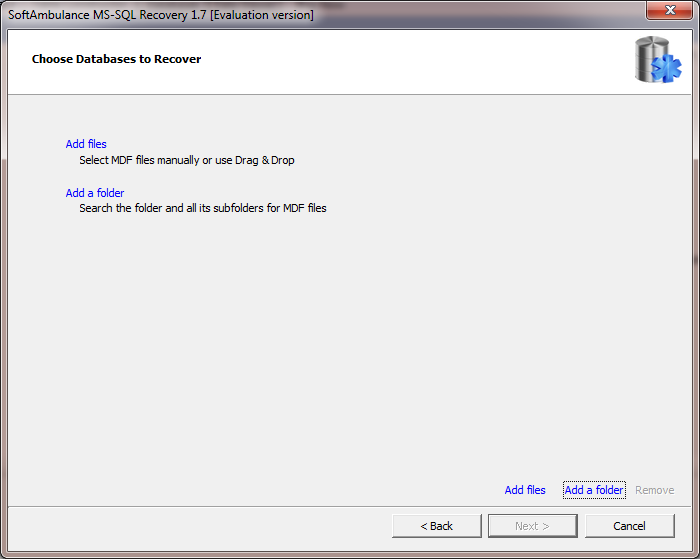Click the SoftAmbulance MS-SQL Recovery title bar text
Screen dimensions: 700x559
click(x=161, y=15)
